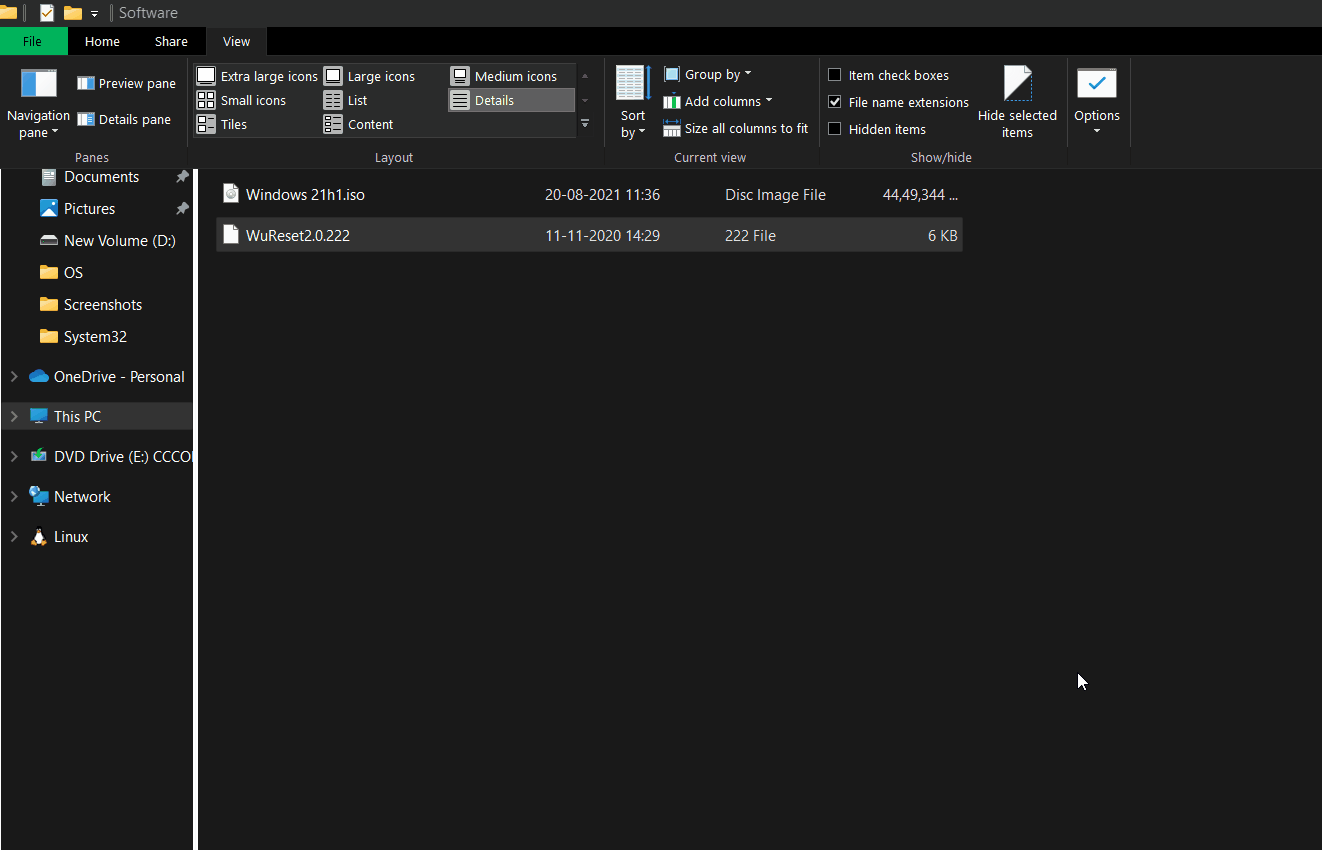
Task: Open Documents in the navigation pane
Action: pos(101,177)
